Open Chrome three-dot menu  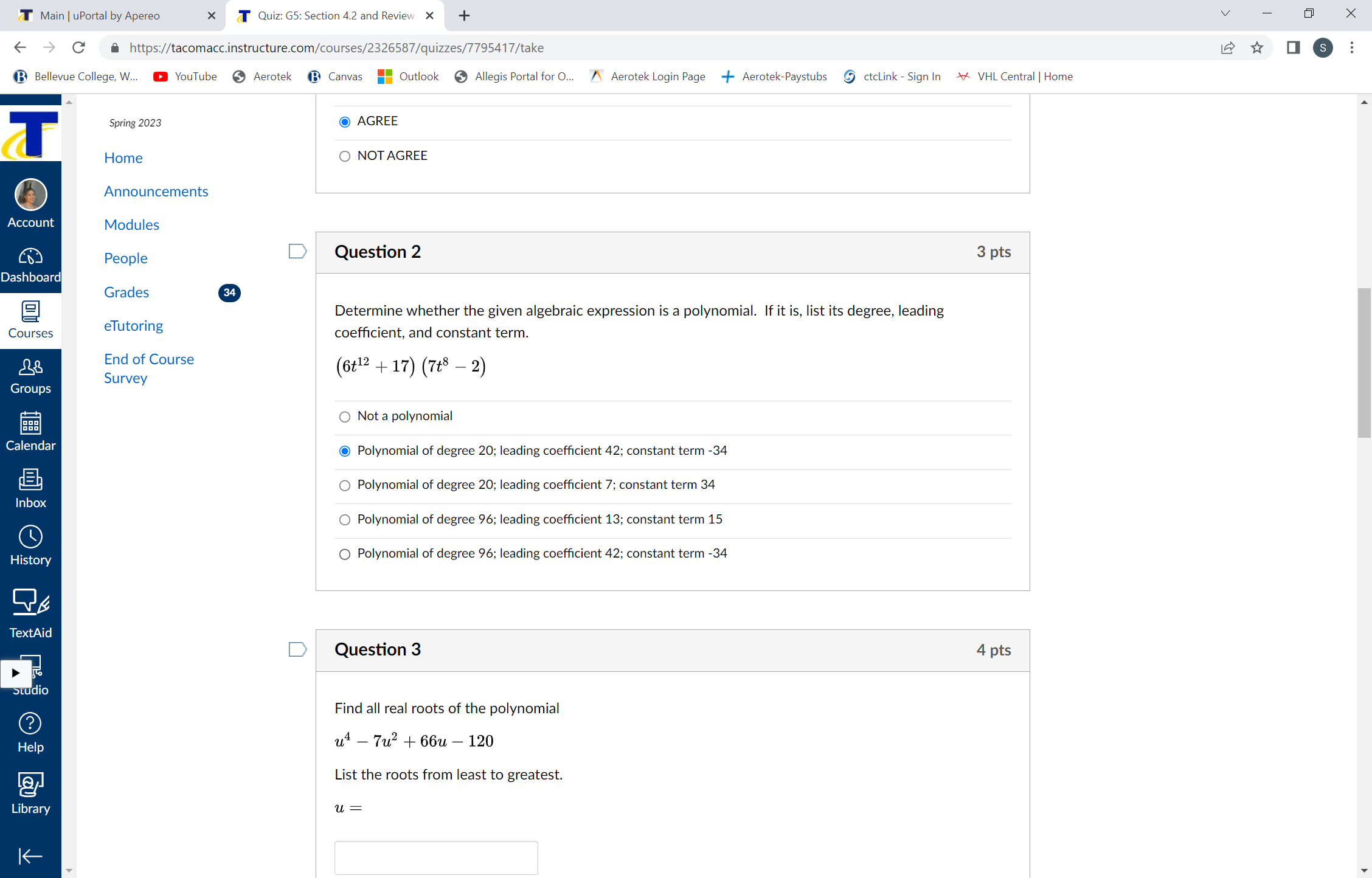1352,47
